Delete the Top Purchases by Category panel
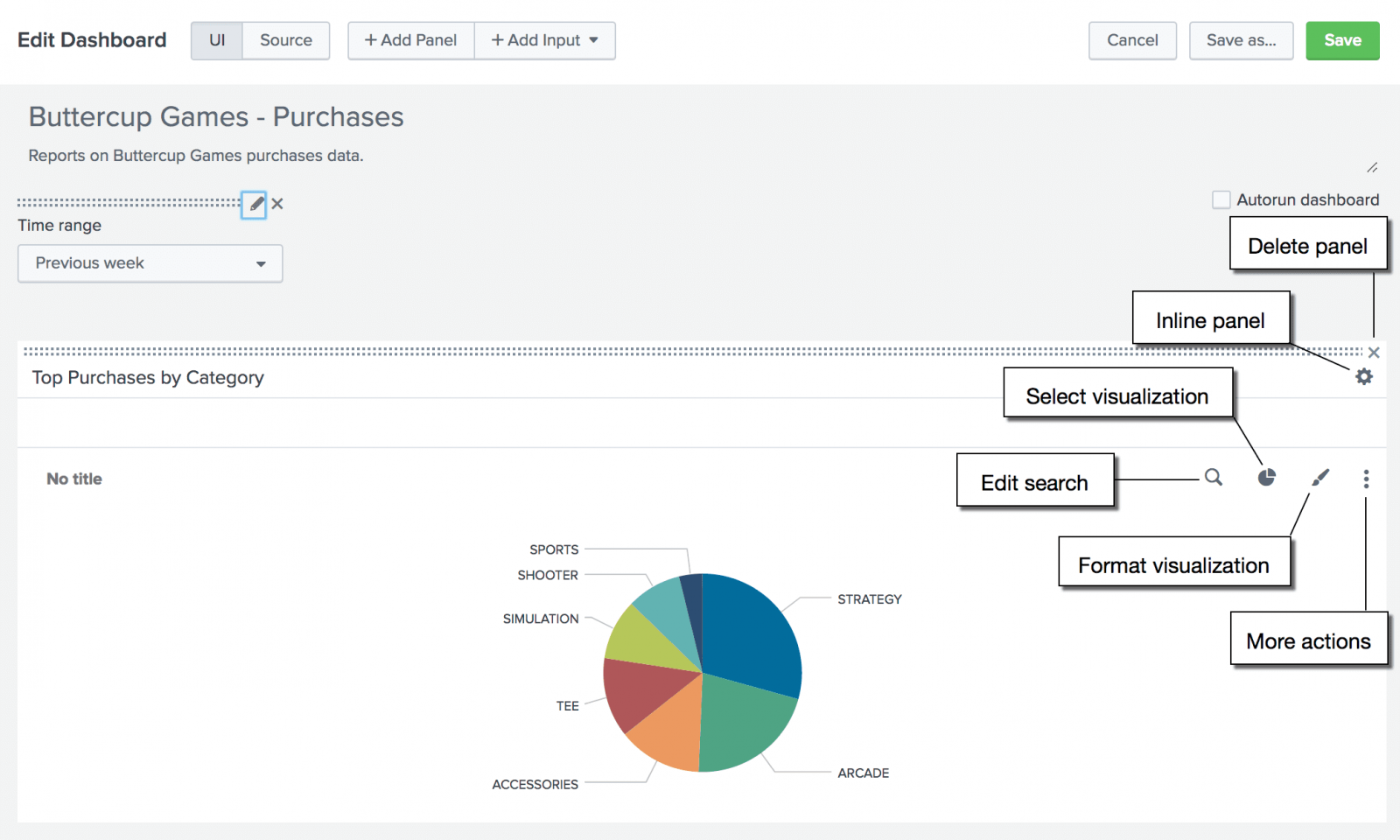1400x840 pixels. pyautogui.click(x=1374, y=353)
